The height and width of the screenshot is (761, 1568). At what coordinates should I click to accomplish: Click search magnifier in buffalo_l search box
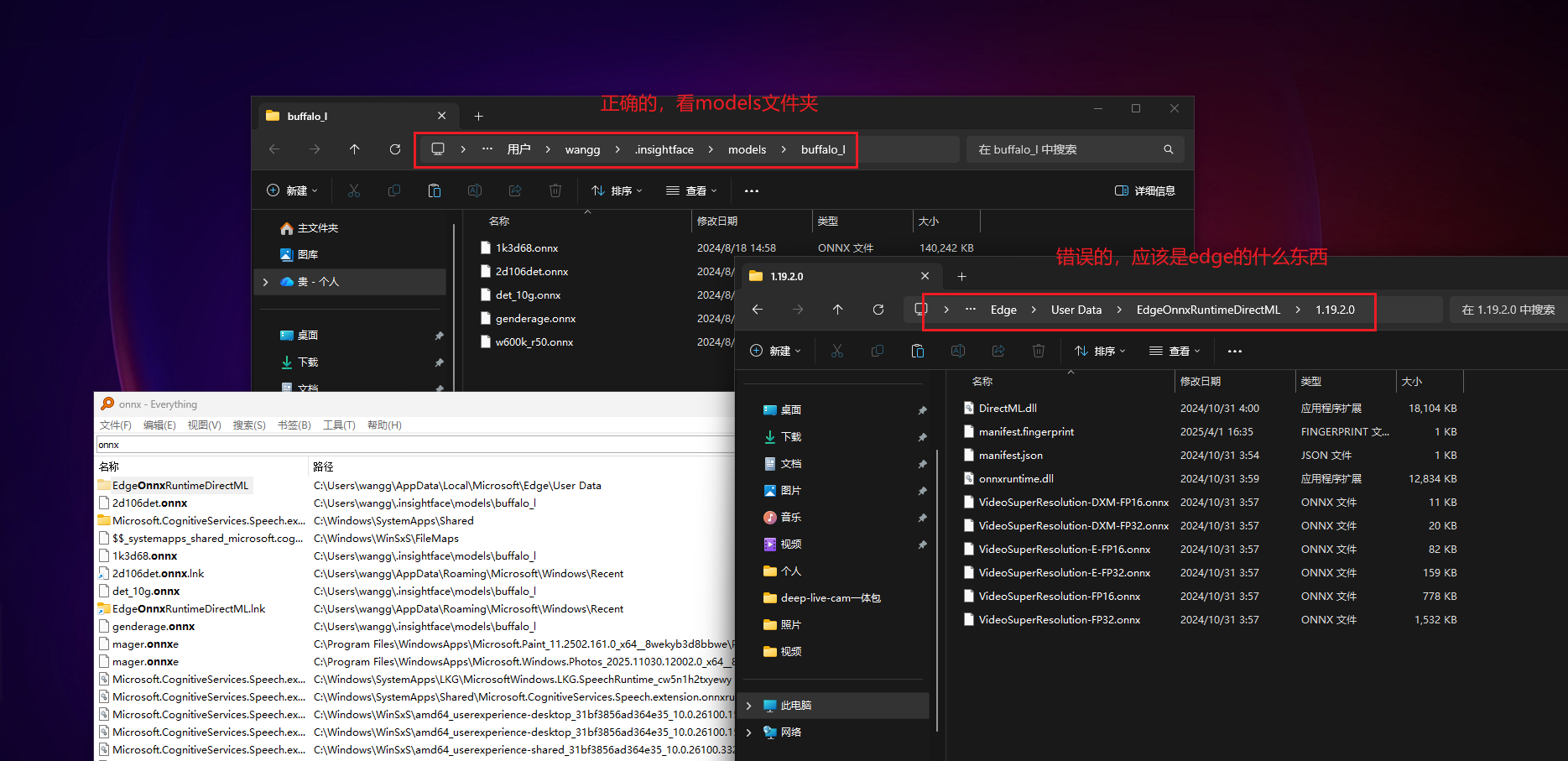tap(1168, 149)
